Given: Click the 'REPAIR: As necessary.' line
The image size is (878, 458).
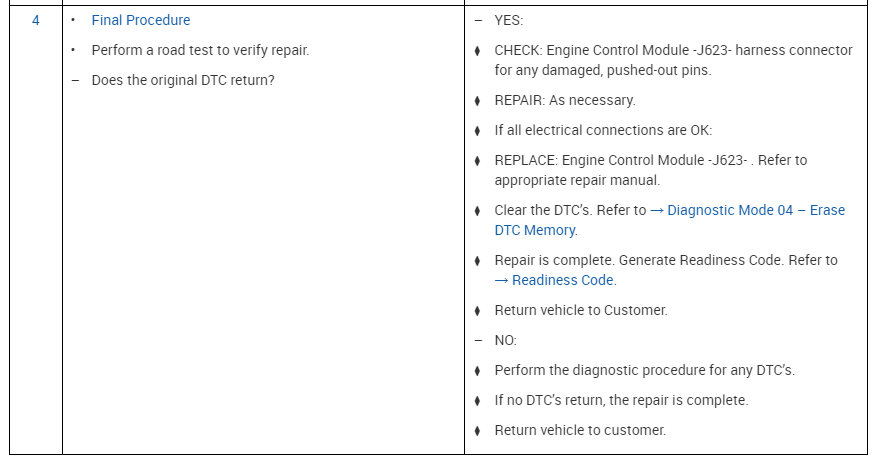Looking at the screenshot, I should tap(565, 100).
